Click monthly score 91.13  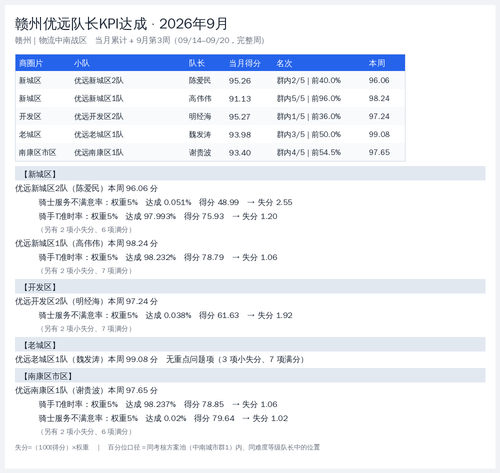click(240, 99)
